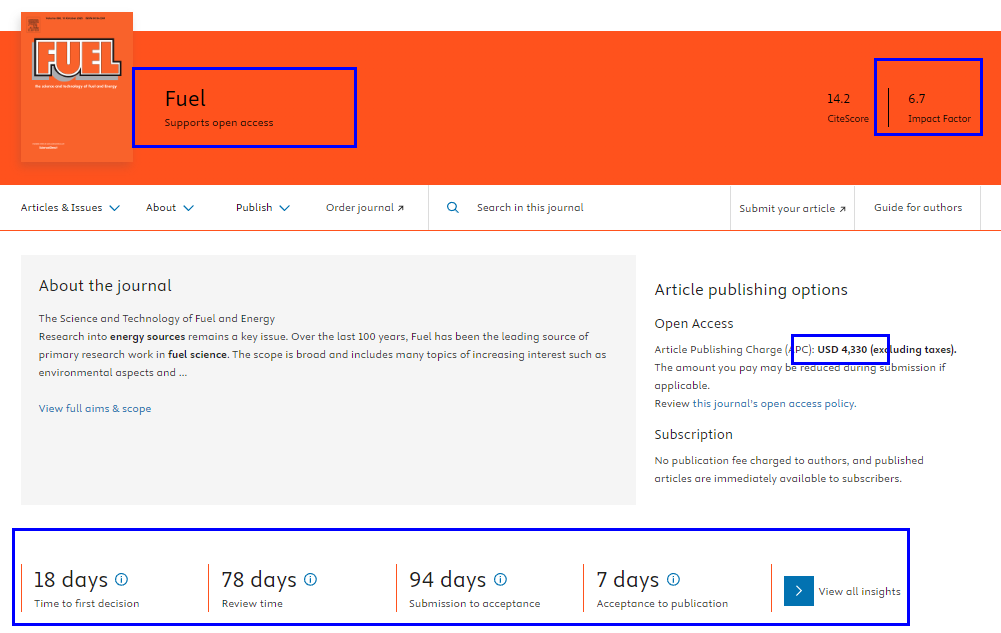
Task: Open this journal's open access policy
Action: 773,404
